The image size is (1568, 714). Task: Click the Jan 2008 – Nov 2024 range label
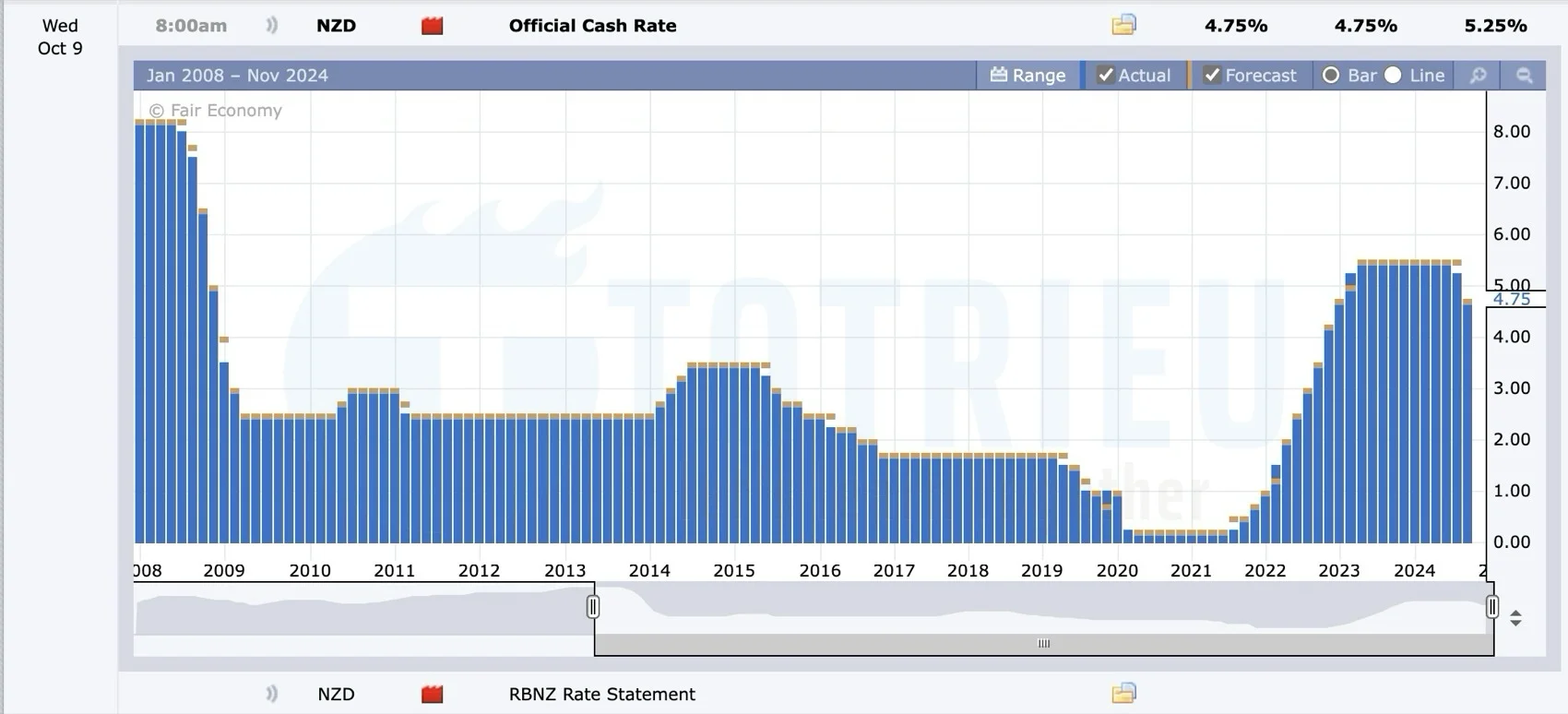tap(237, 76)
